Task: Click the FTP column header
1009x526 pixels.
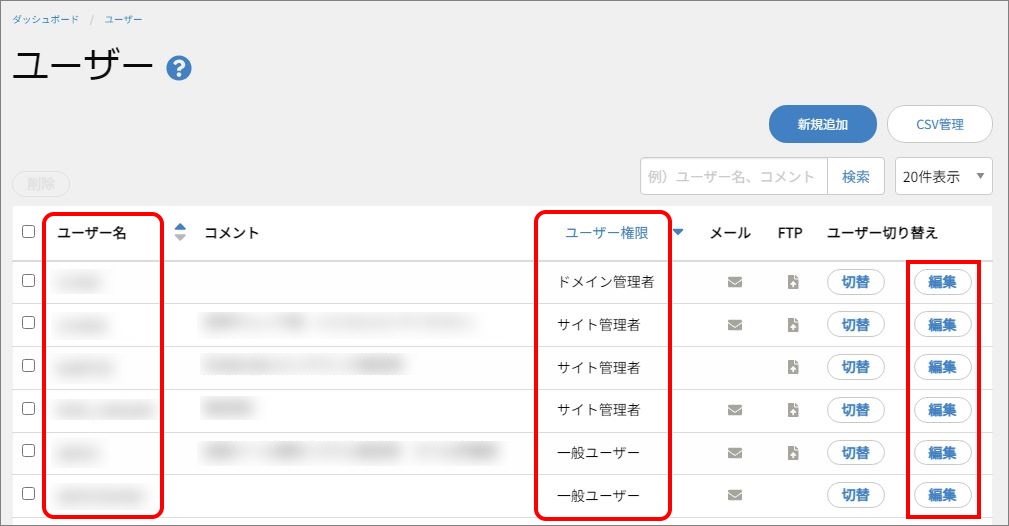Action: (x=790, y=233)
